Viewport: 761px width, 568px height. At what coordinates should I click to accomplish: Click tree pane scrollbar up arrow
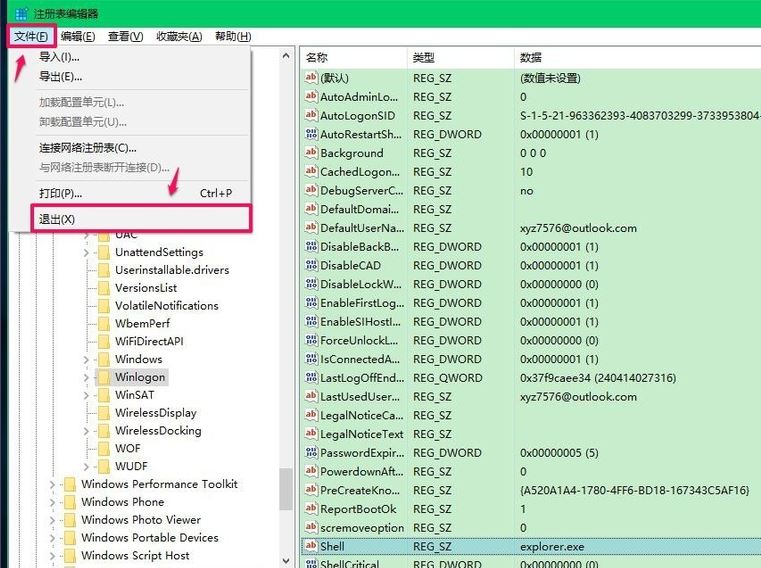click(286, 56)
